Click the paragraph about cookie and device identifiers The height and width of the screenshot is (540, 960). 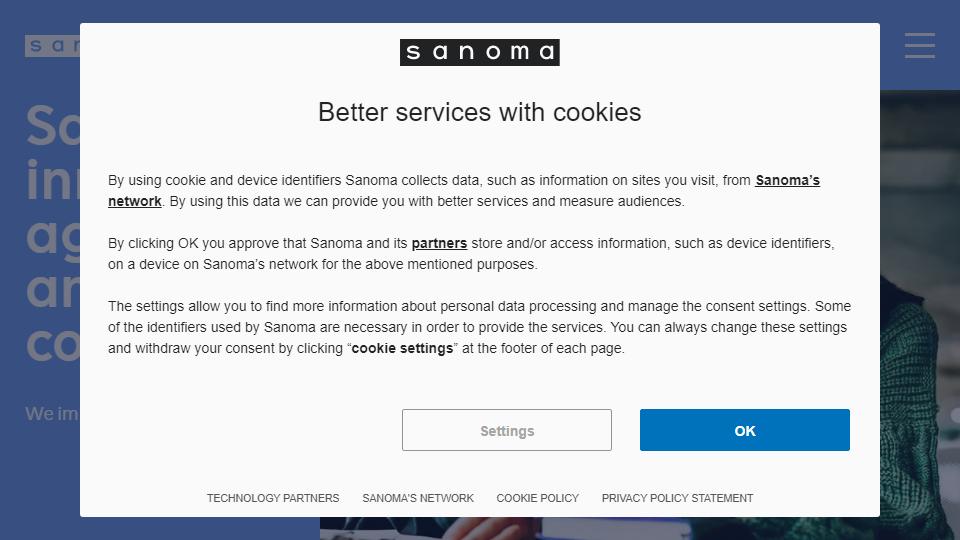[464, 191]
